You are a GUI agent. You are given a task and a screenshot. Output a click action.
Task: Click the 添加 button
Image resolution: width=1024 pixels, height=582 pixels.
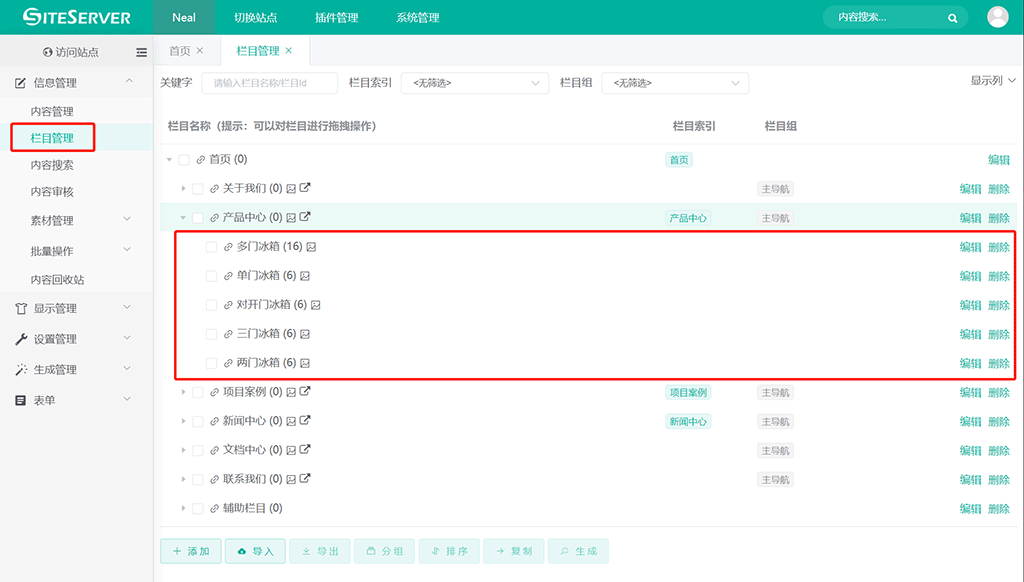190,551
